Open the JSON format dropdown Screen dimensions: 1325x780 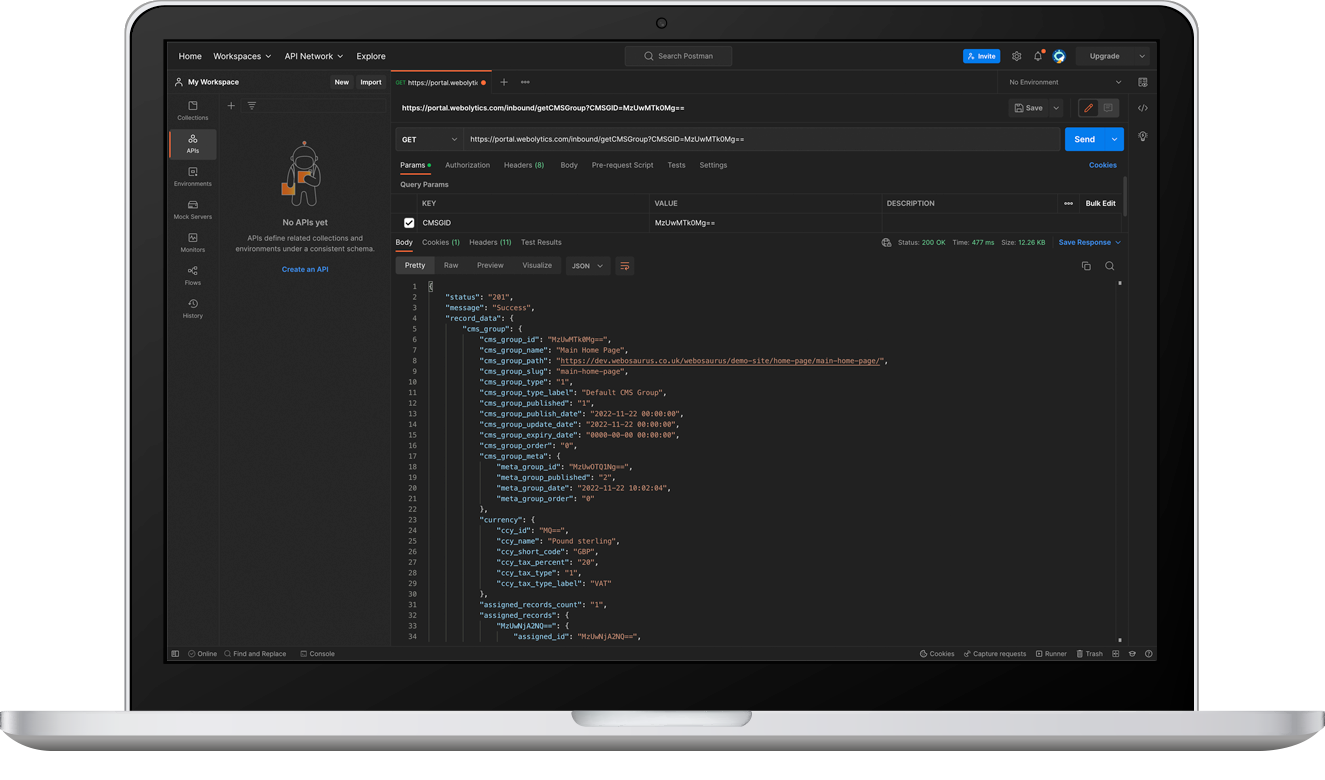(587, 266)
